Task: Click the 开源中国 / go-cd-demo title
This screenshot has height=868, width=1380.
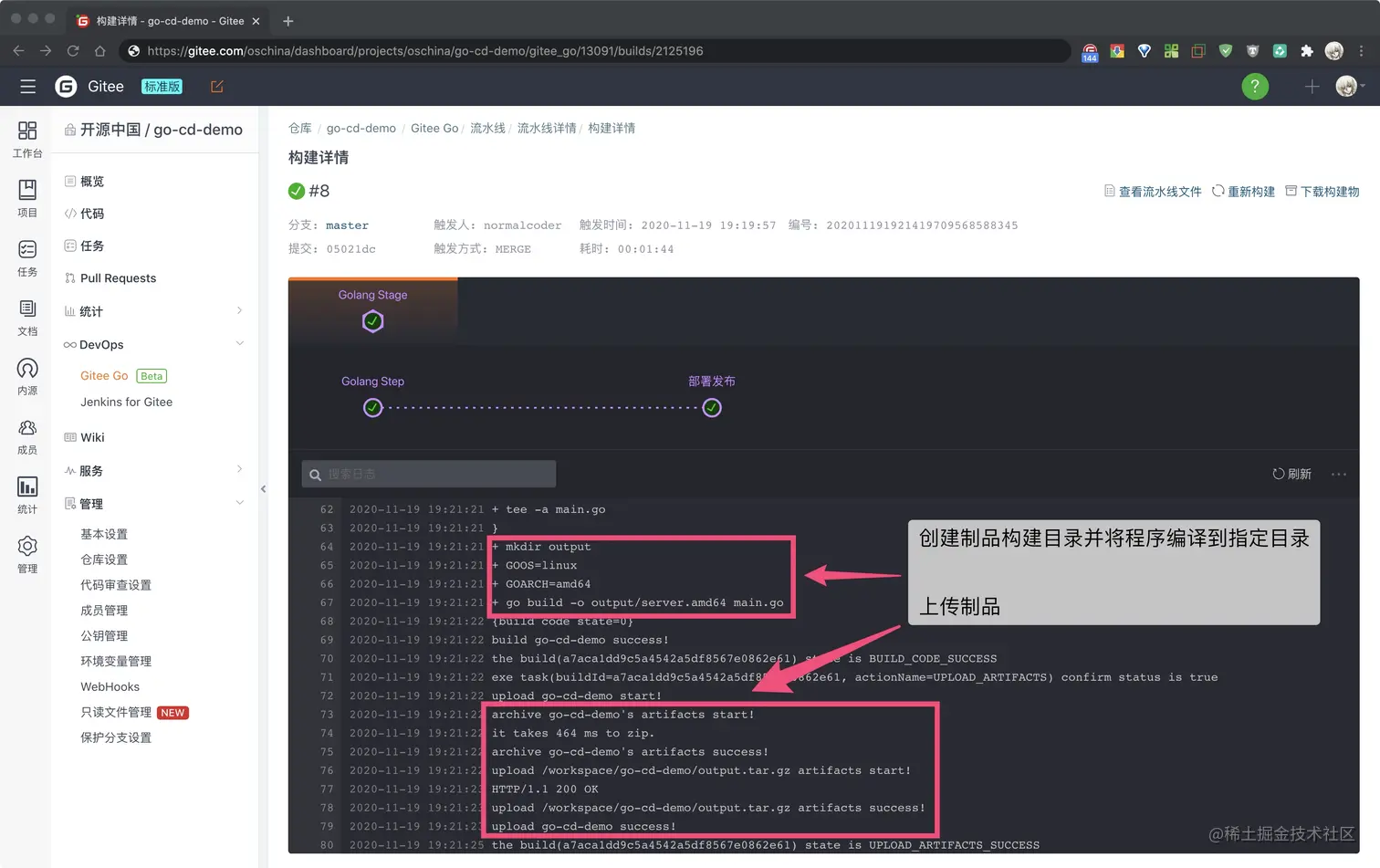Action: tap(161, 130)
